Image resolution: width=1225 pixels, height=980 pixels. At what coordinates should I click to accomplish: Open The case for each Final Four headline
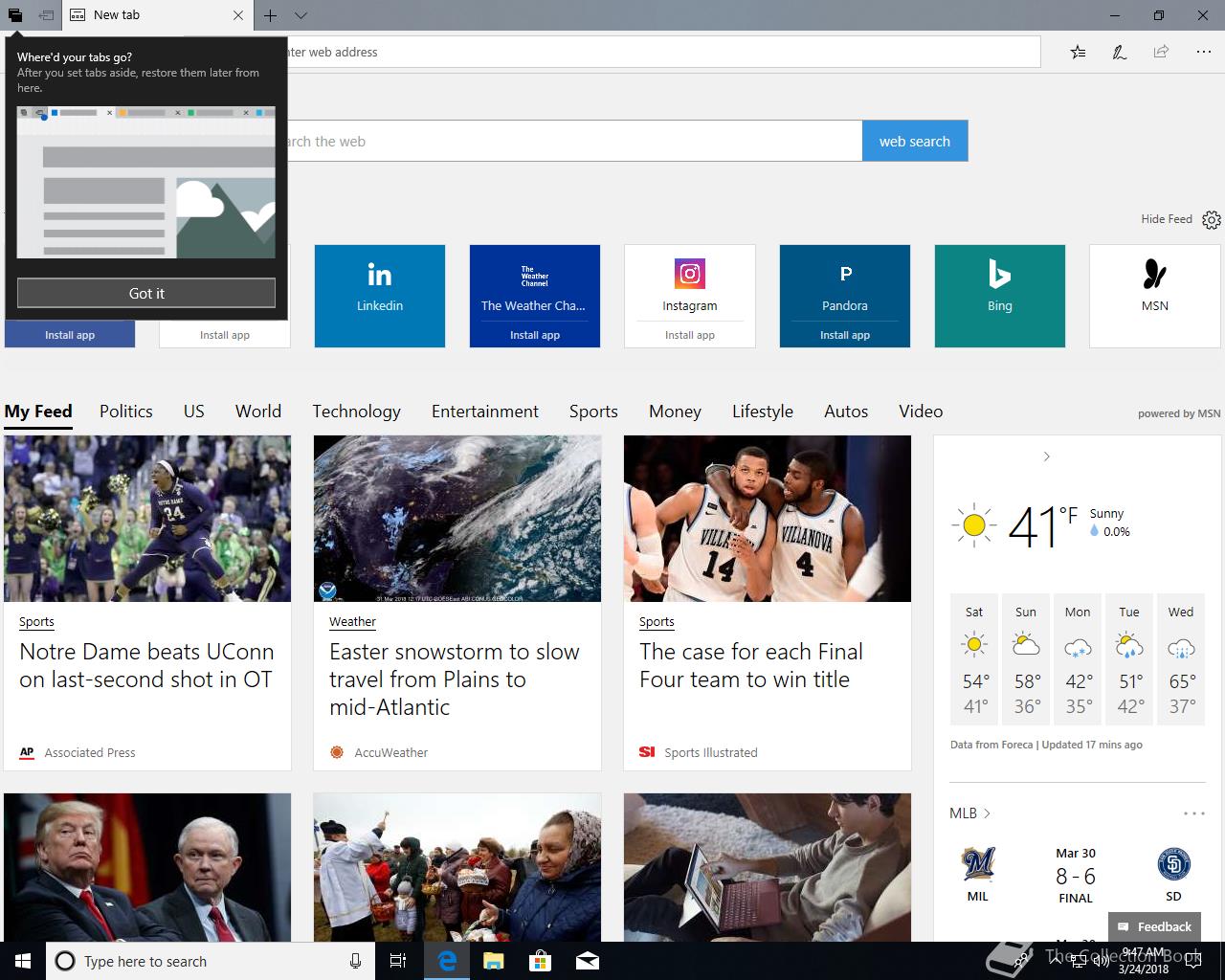point(751,665)
